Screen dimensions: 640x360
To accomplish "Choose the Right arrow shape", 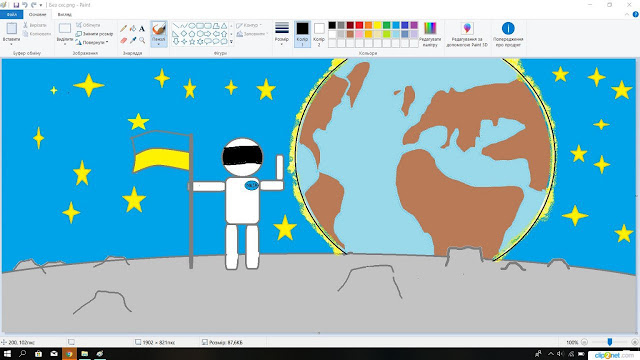I will pyautogui.click(x=208, y=33).
